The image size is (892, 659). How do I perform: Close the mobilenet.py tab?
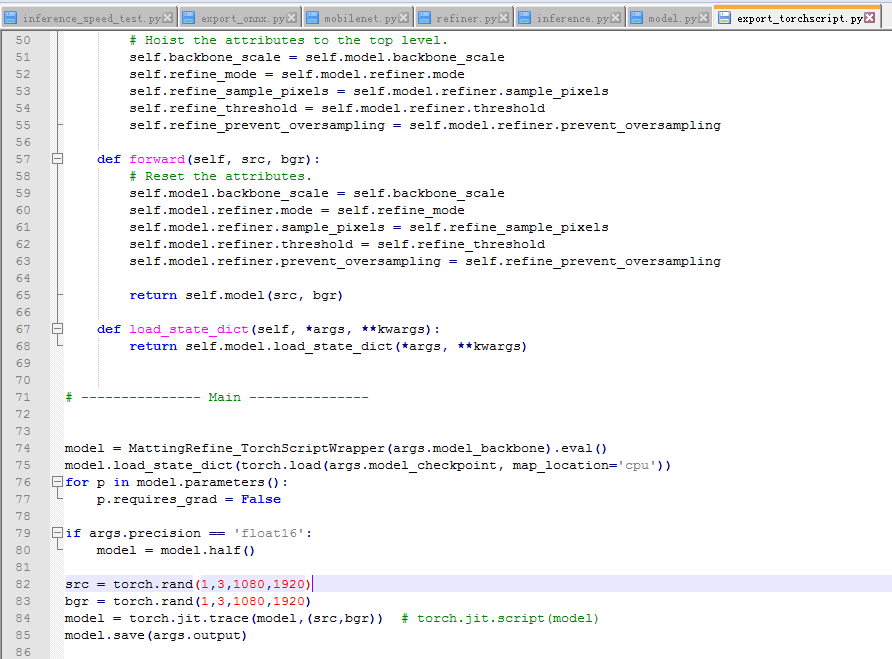[x=403, y=18]
